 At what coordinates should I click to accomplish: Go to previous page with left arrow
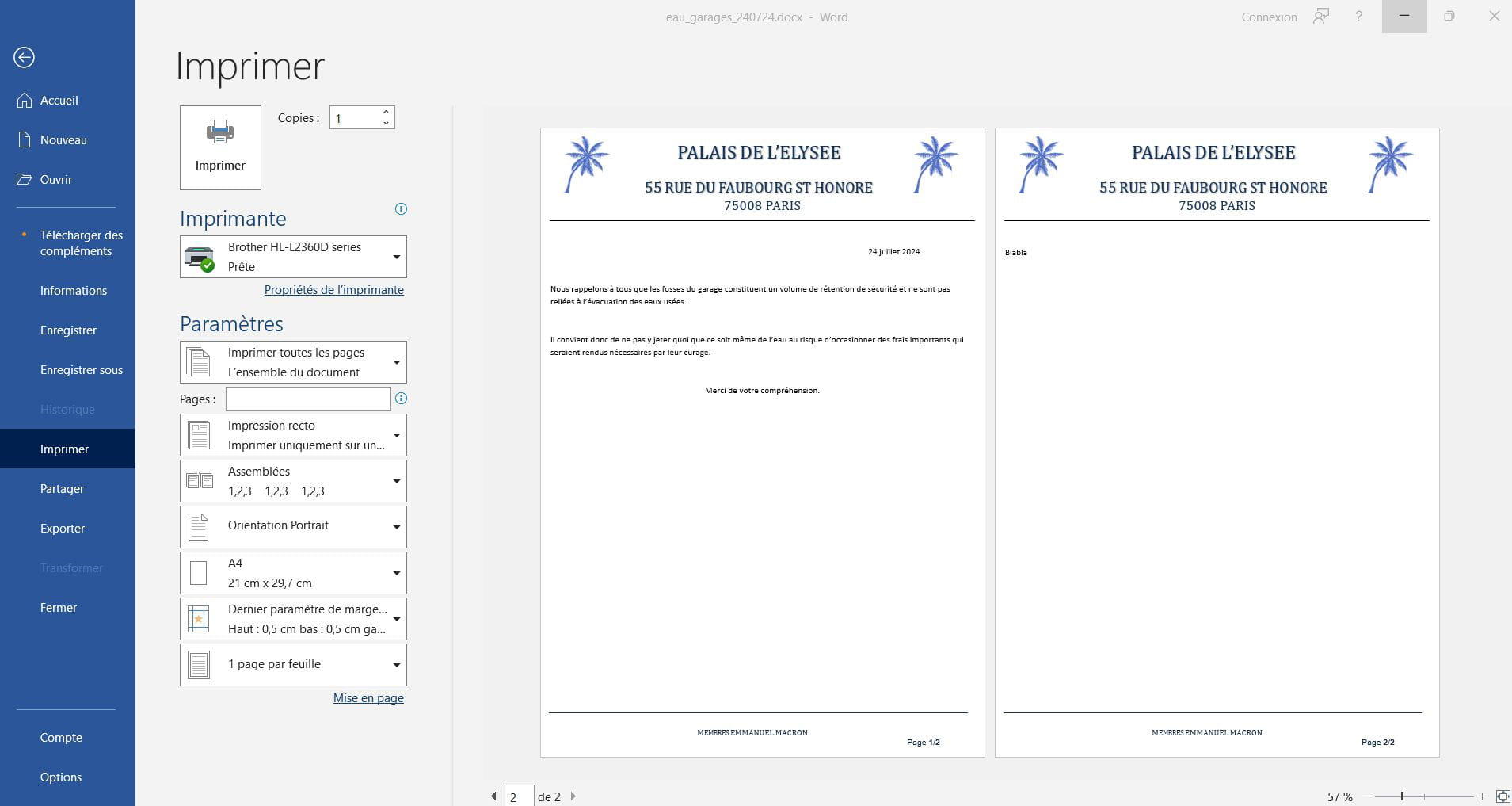point(494,796)
